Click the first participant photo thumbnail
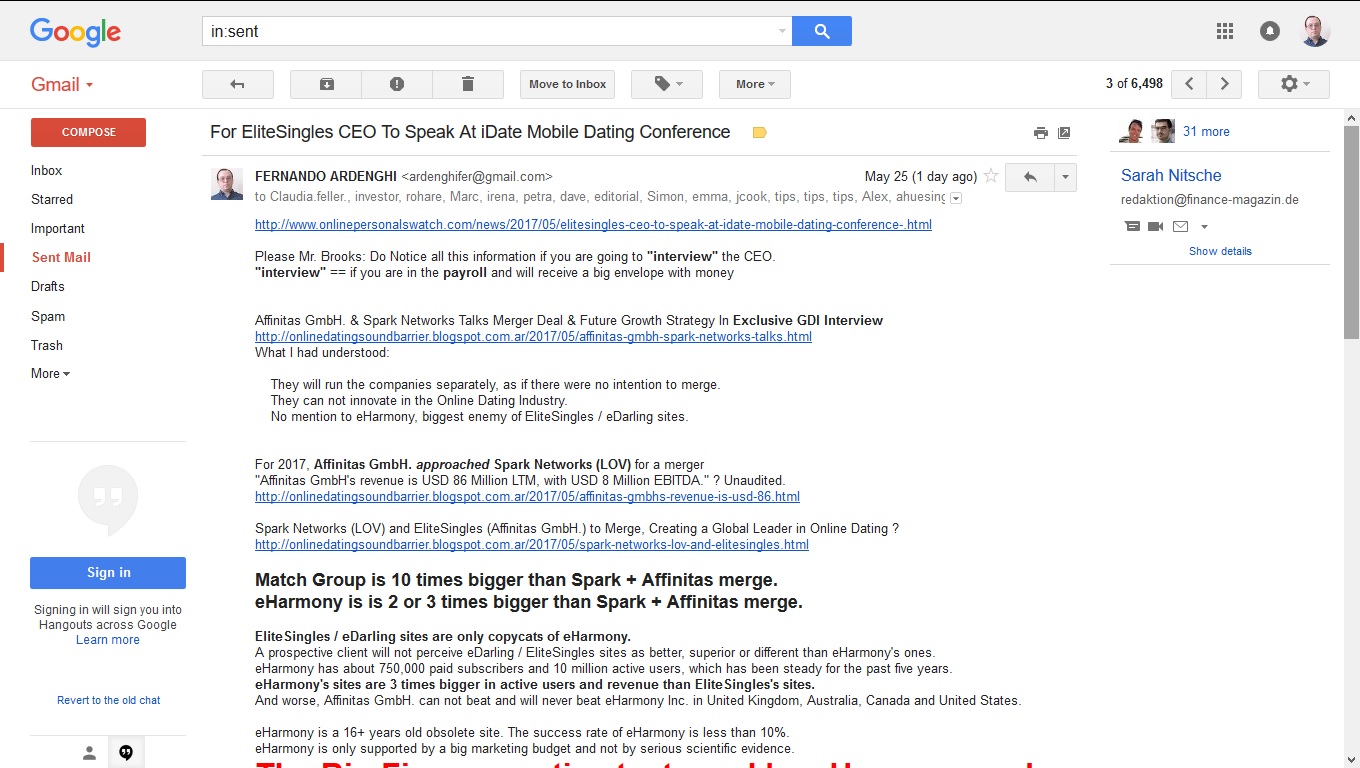 pos(1133,131)
